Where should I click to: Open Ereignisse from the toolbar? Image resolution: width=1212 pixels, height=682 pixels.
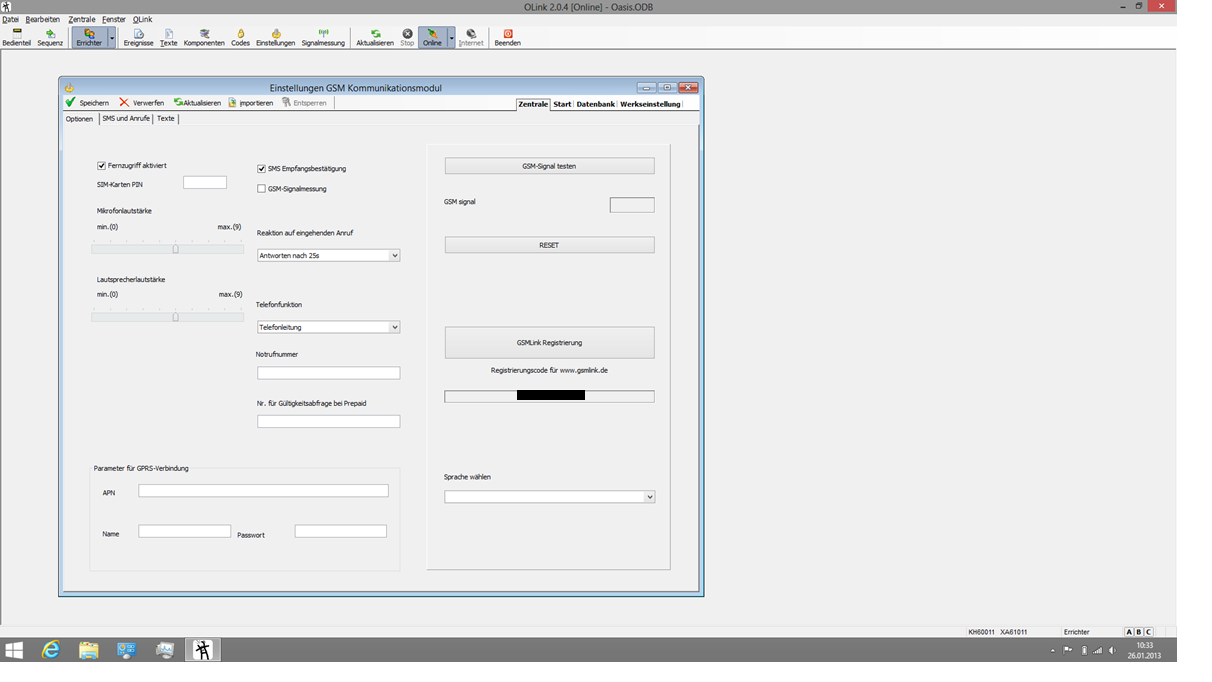pos(138,37)
